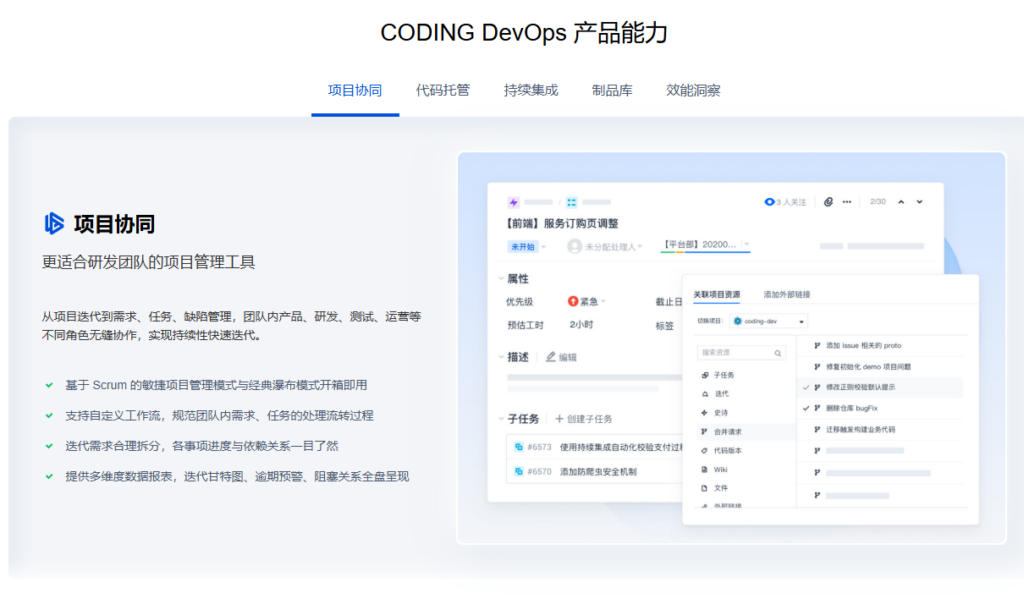
Task: Switch to the 添加外部链接 tab
Action: click(786, 295)
